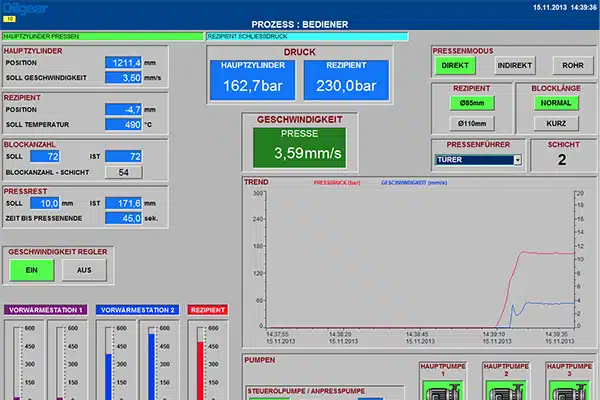Set Blocklänge to KURZ
The image size is (600, 400).
556,124
